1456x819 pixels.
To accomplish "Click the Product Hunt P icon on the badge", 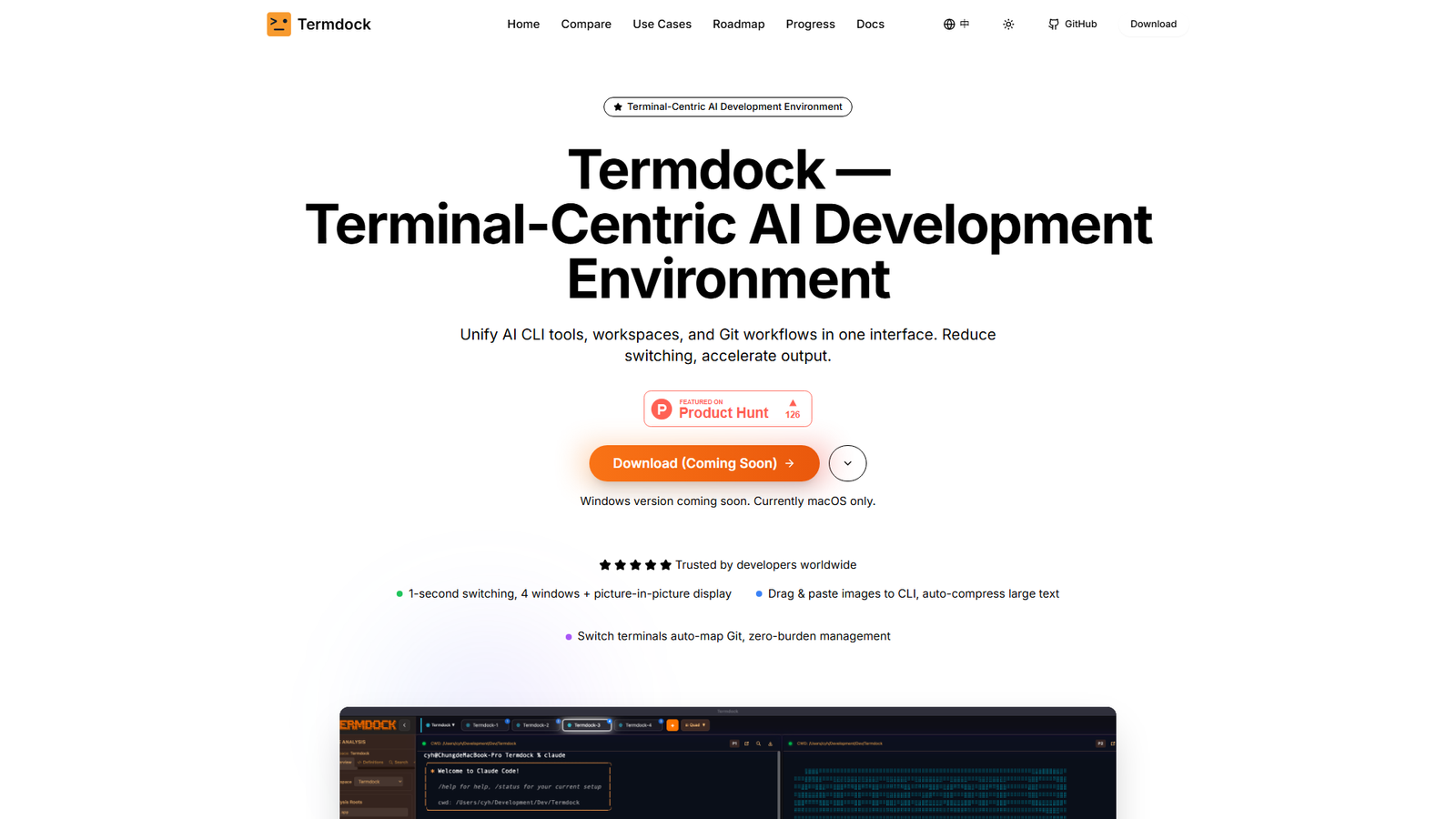I will (x=662, y=409).
